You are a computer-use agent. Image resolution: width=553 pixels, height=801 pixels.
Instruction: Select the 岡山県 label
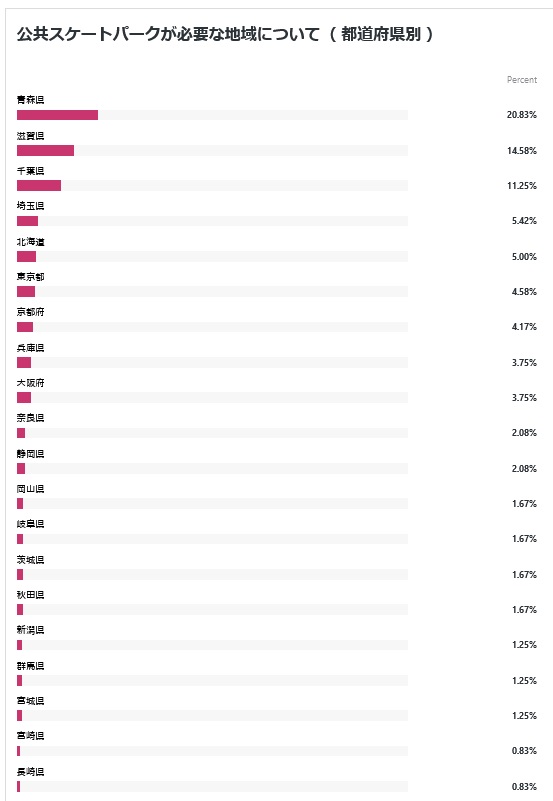point(30,489)
